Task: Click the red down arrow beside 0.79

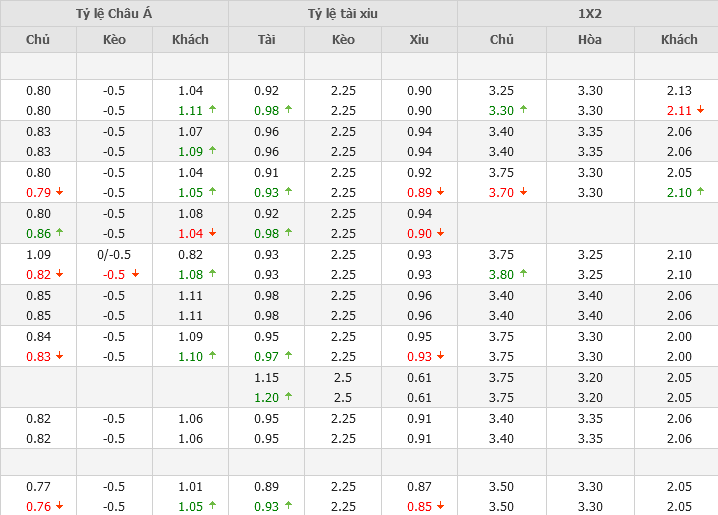Action: [59, 192]
